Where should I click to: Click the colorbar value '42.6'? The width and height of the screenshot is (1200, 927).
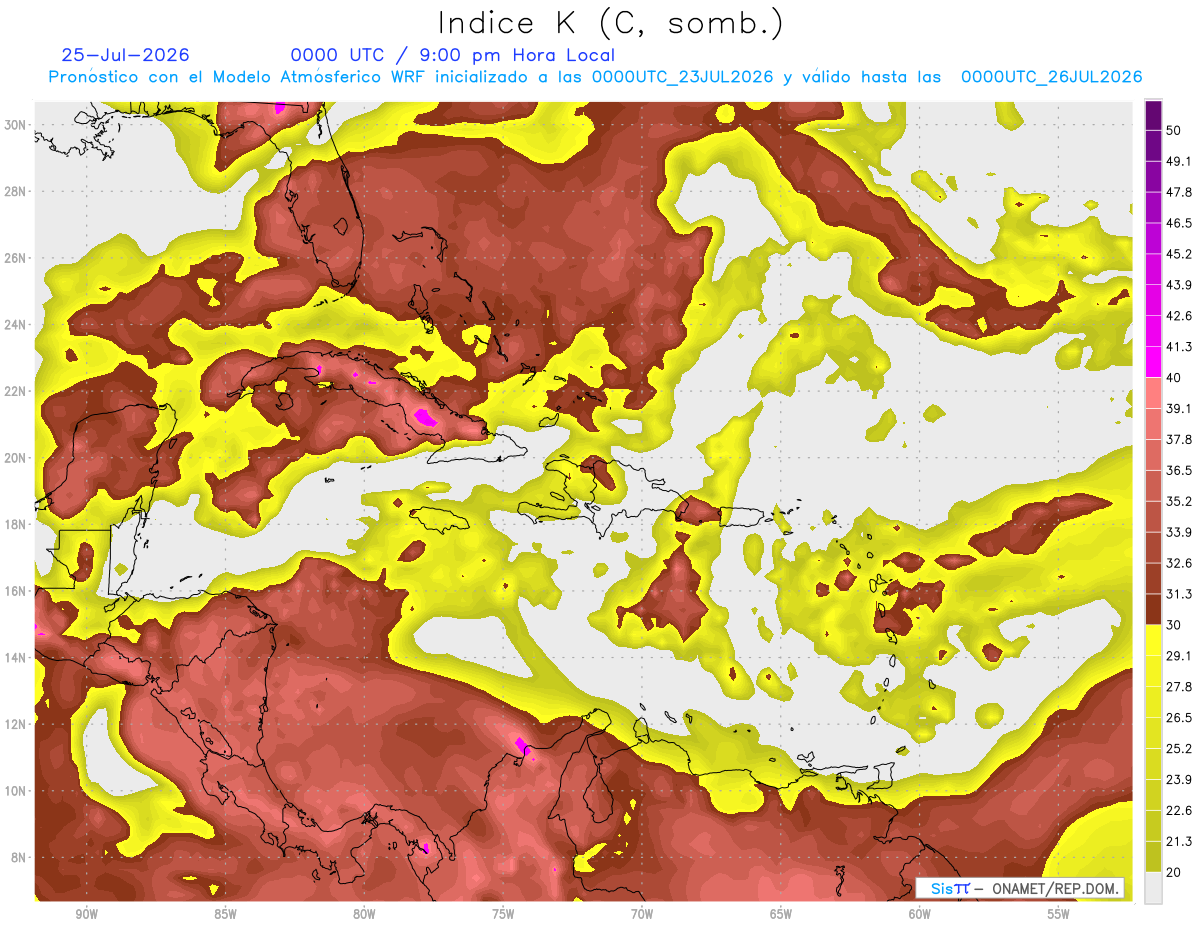pyautogui.click(x=1179, y=316)
